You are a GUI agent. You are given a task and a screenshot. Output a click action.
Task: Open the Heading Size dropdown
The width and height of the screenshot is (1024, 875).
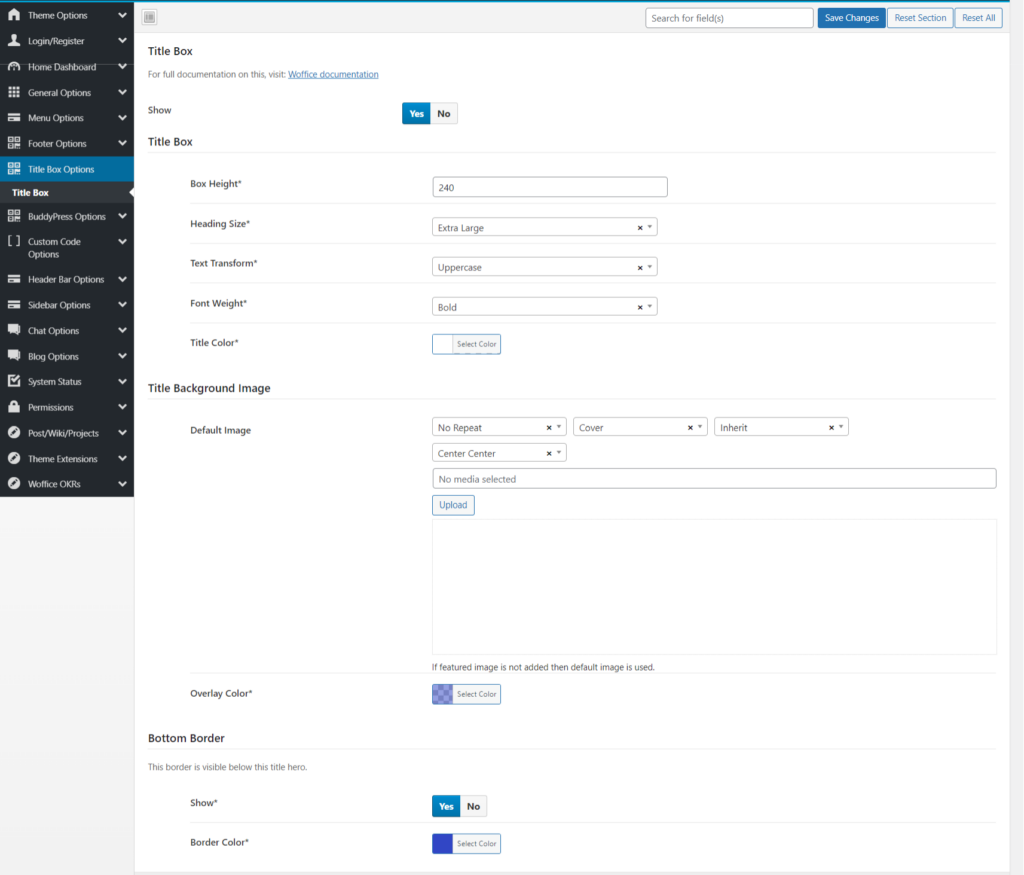click(544, 228)
